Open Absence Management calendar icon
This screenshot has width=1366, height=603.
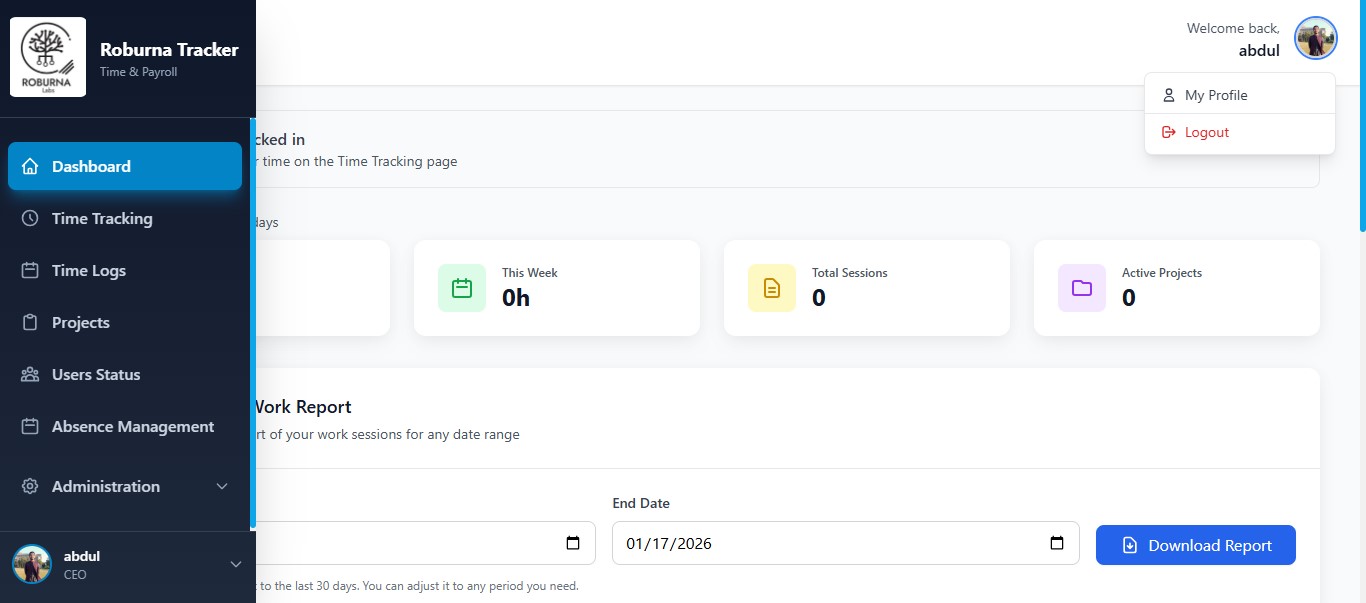click(x=30, y=426)
